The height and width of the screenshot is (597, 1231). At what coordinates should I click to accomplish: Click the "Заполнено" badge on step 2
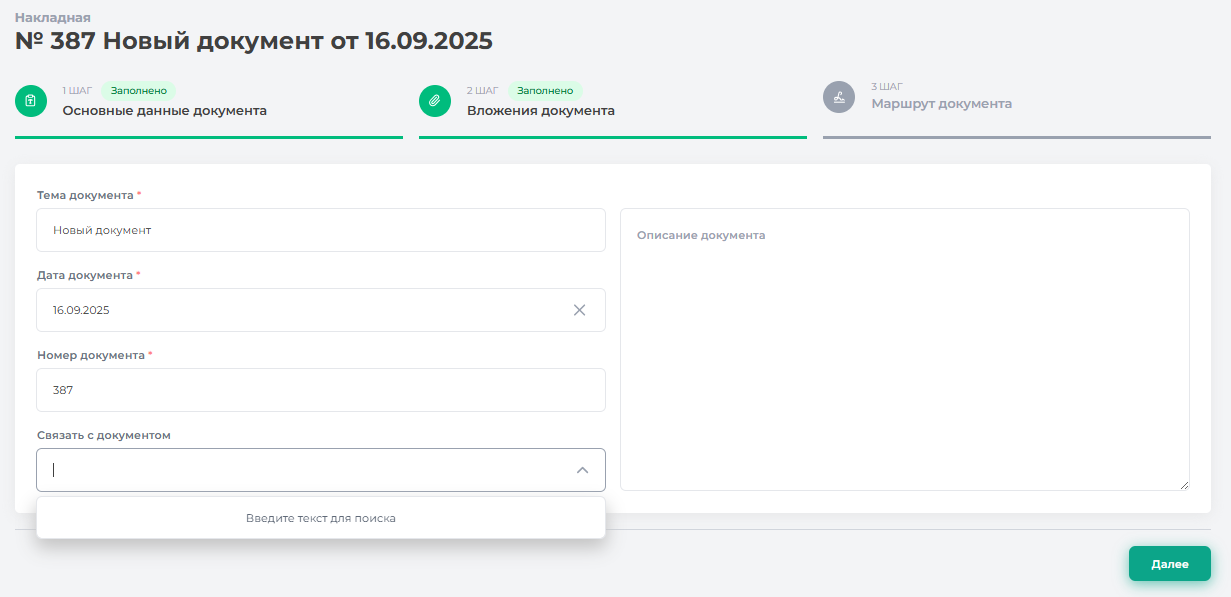[545, 90]
